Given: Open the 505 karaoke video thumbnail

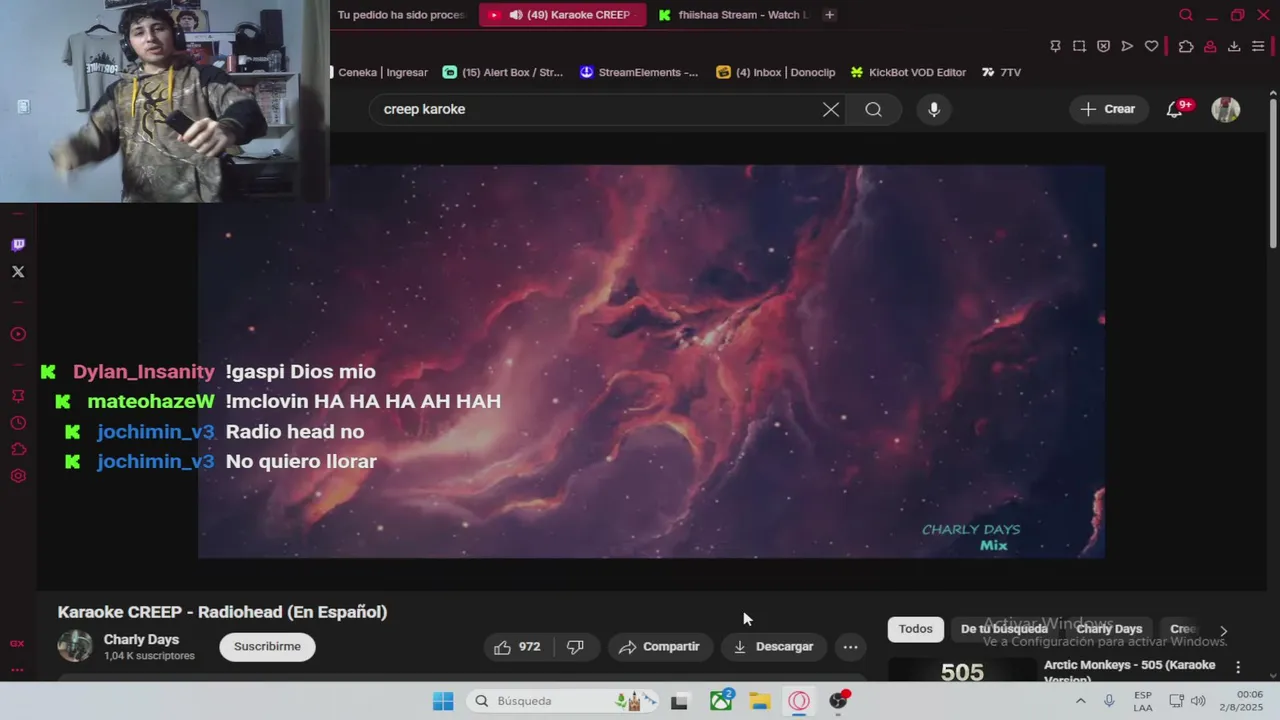Looking at the screenshot, I should [962, 670].
